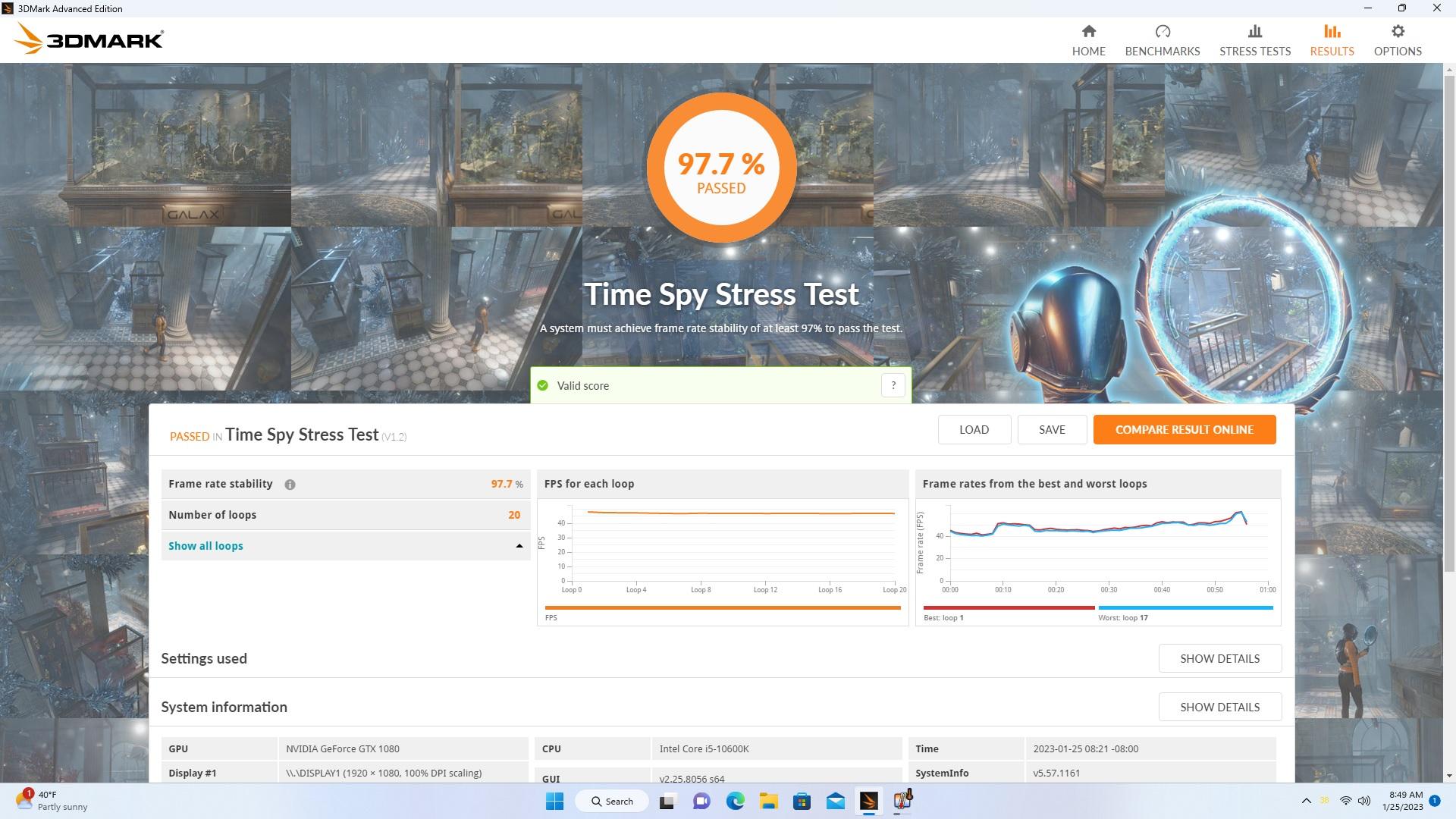Click the System information heading
The width and height of the screenshot is (1456, 819).
[224, 707]
